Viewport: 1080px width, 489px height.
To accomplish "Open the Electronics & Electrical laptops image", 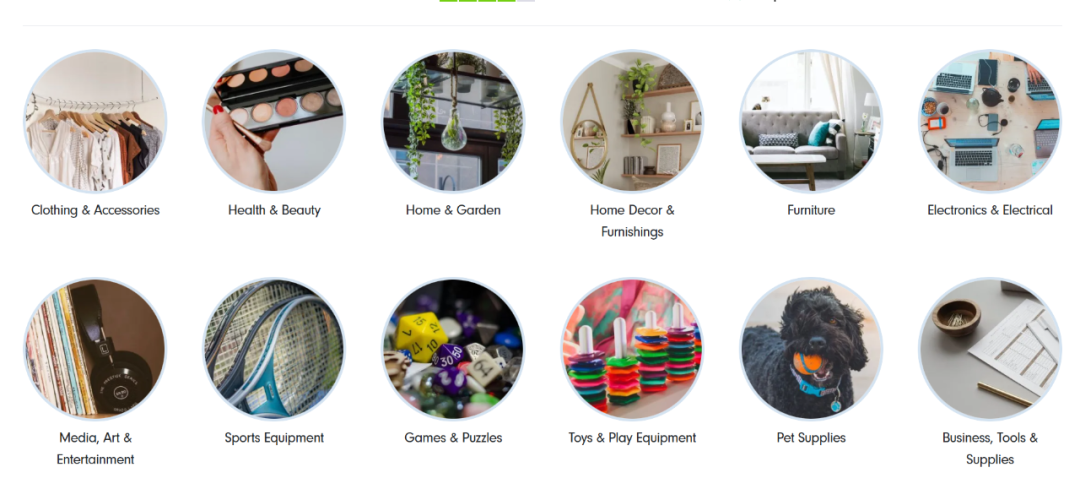I will 990,121.
